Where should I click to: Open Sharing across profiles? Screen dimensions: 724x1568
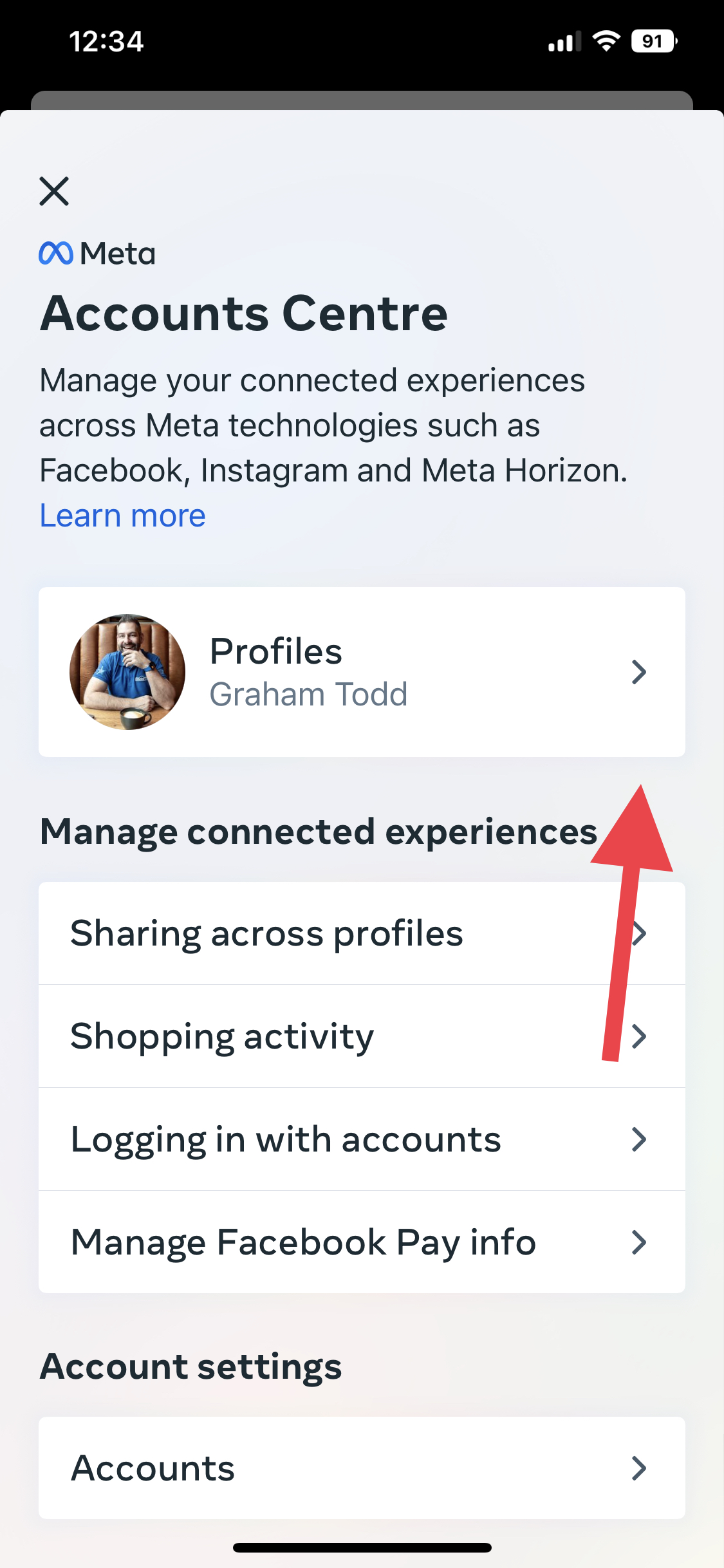tap(266, 933)
